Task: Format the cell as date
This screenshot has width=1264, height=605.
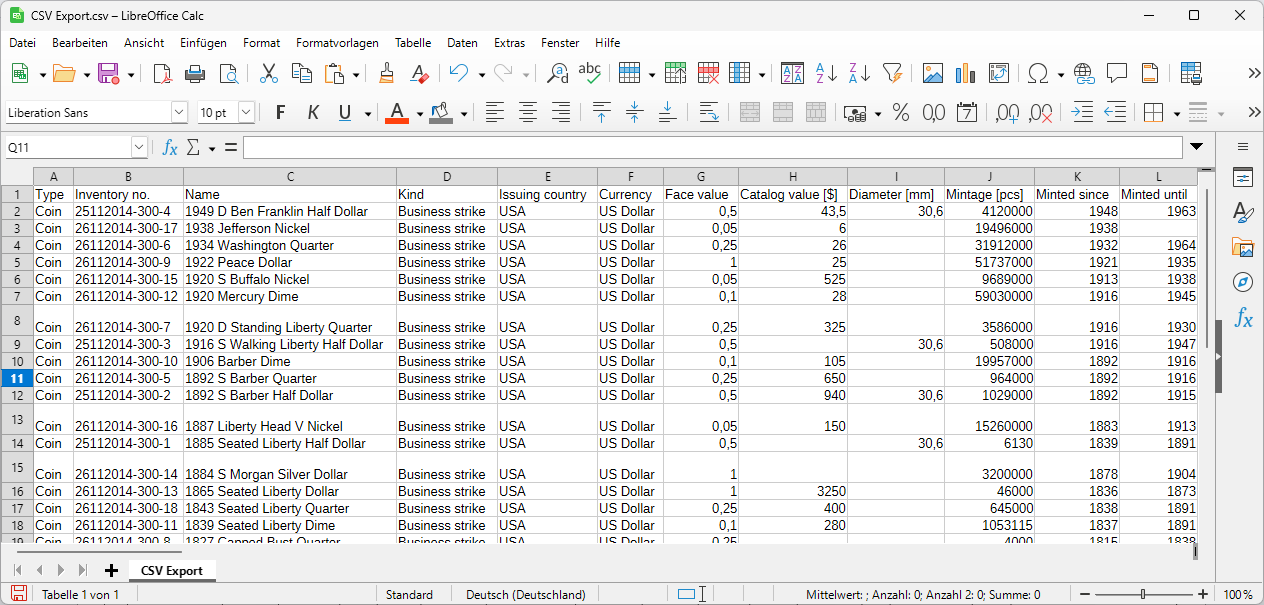Action: (967, 113)
